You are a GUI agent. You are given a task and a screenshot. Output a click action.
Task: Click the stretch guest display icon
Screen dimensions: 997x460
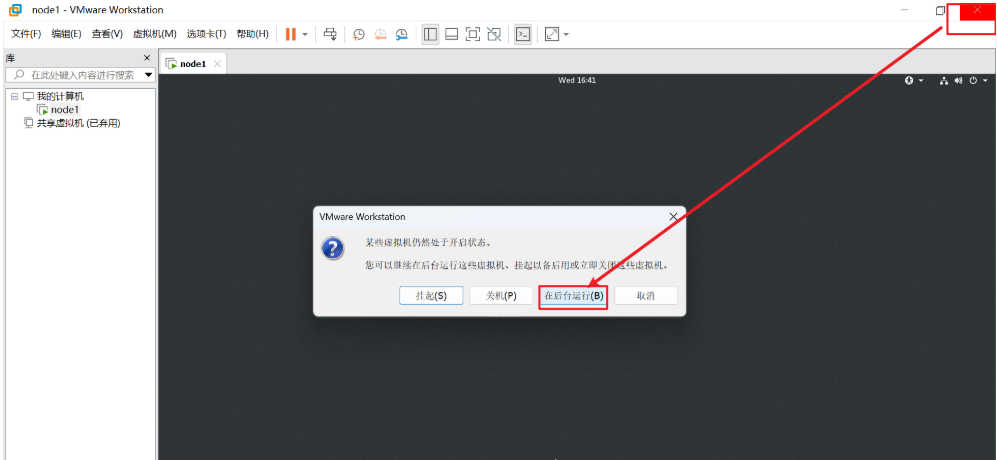[552, 34]
